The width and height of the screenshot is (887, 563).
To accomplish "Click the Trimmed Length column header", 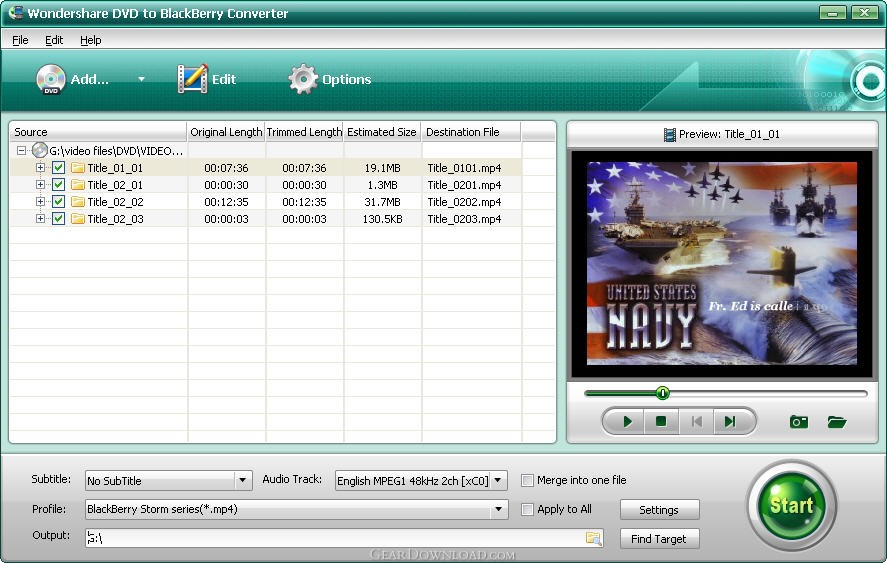I will click(304, 132).
